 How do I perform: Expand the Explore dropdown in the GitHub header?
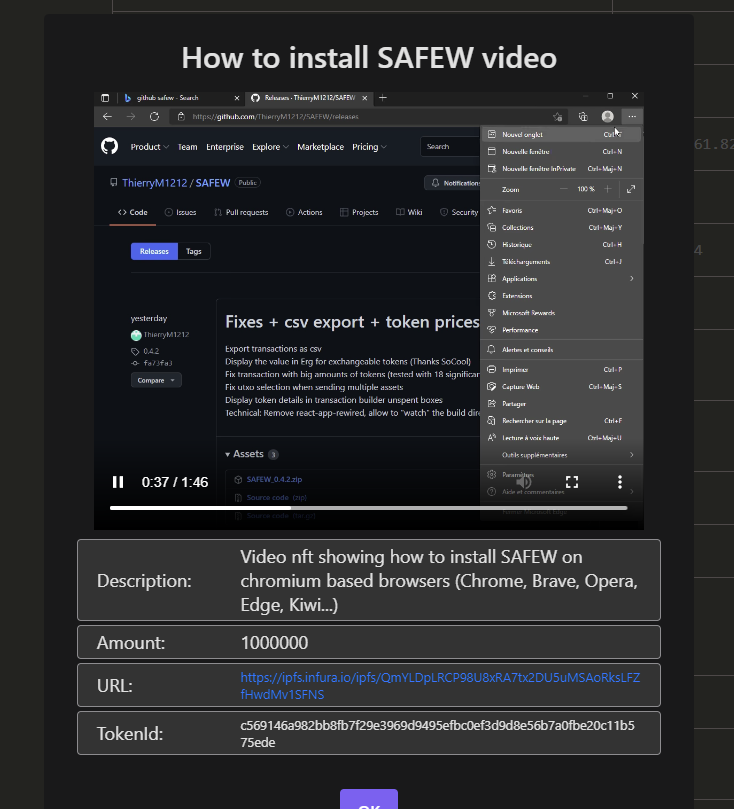[x=270, y=147]
